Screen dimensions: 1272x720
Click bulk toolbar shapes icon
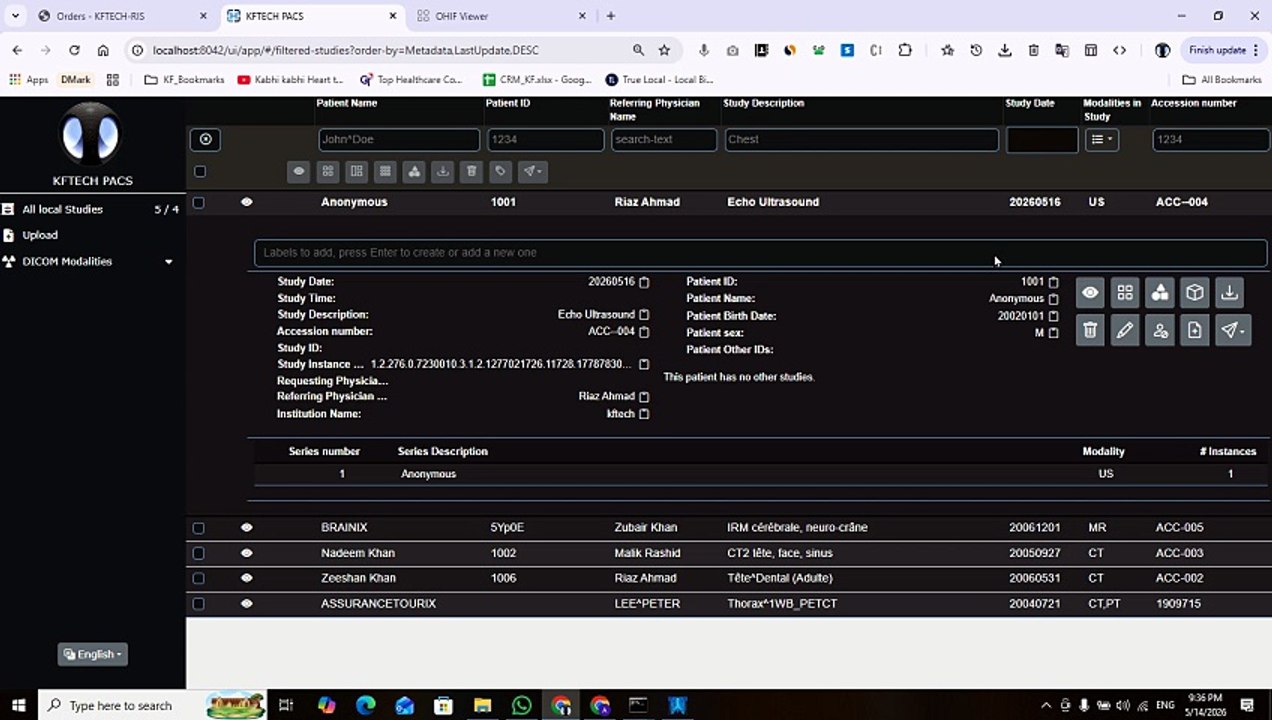[x=414, y=171]
